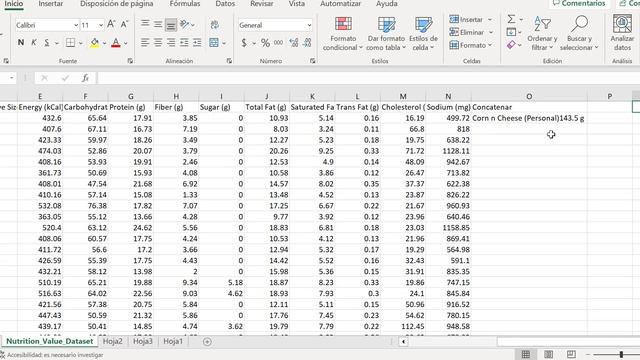Open the Comentarios pane
The width and height of the screenshot is (640, 360).
coord(579,3)
